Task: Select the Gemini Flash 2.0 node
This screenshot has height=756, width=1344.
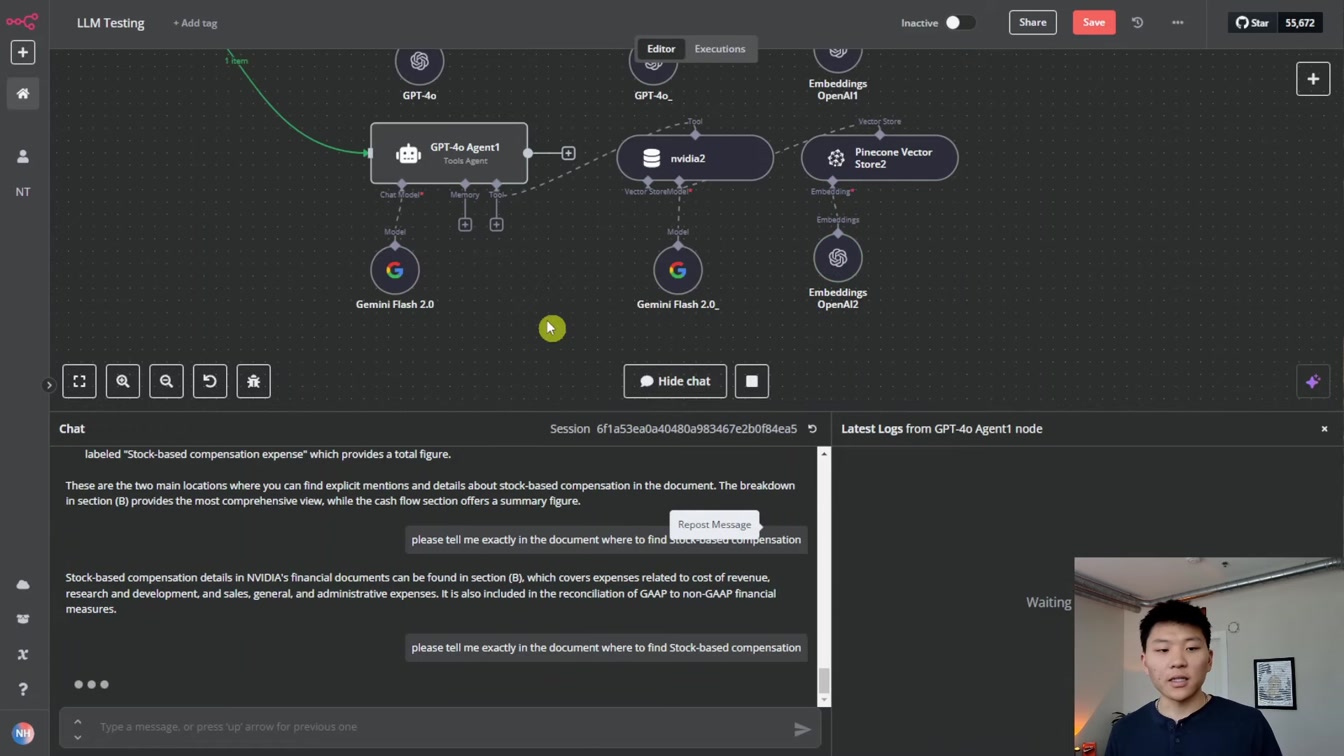Action: pyautogui.click(x=395, y=270)
